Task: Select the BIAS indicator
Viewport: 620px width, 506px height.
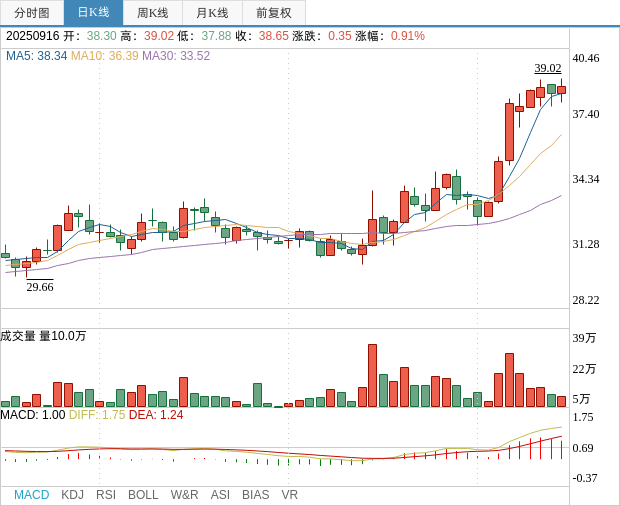Action: pos(255,495)
